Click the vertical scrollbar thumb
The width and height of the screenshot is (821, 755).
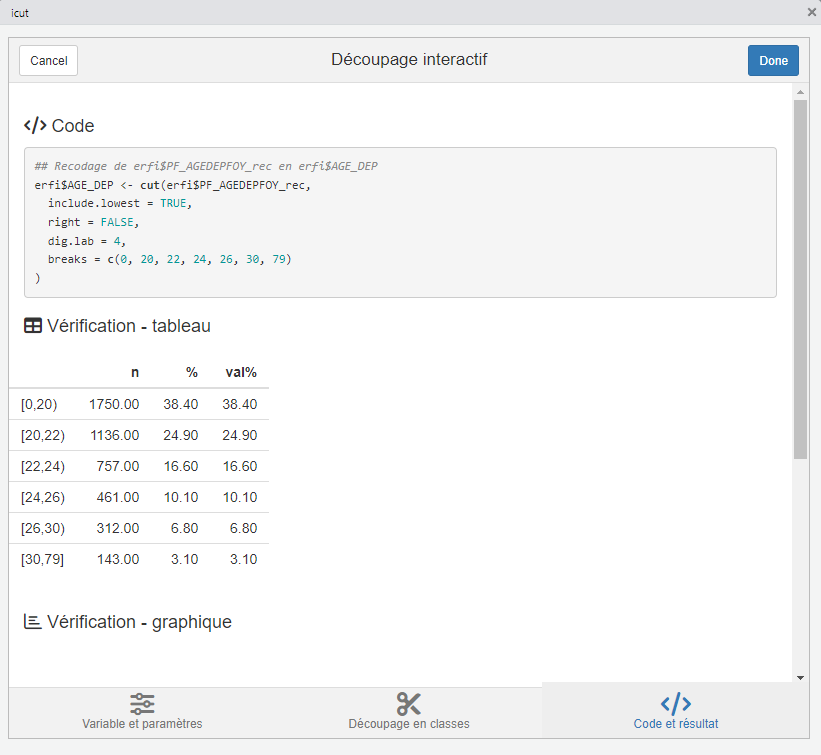coord(800,278)
